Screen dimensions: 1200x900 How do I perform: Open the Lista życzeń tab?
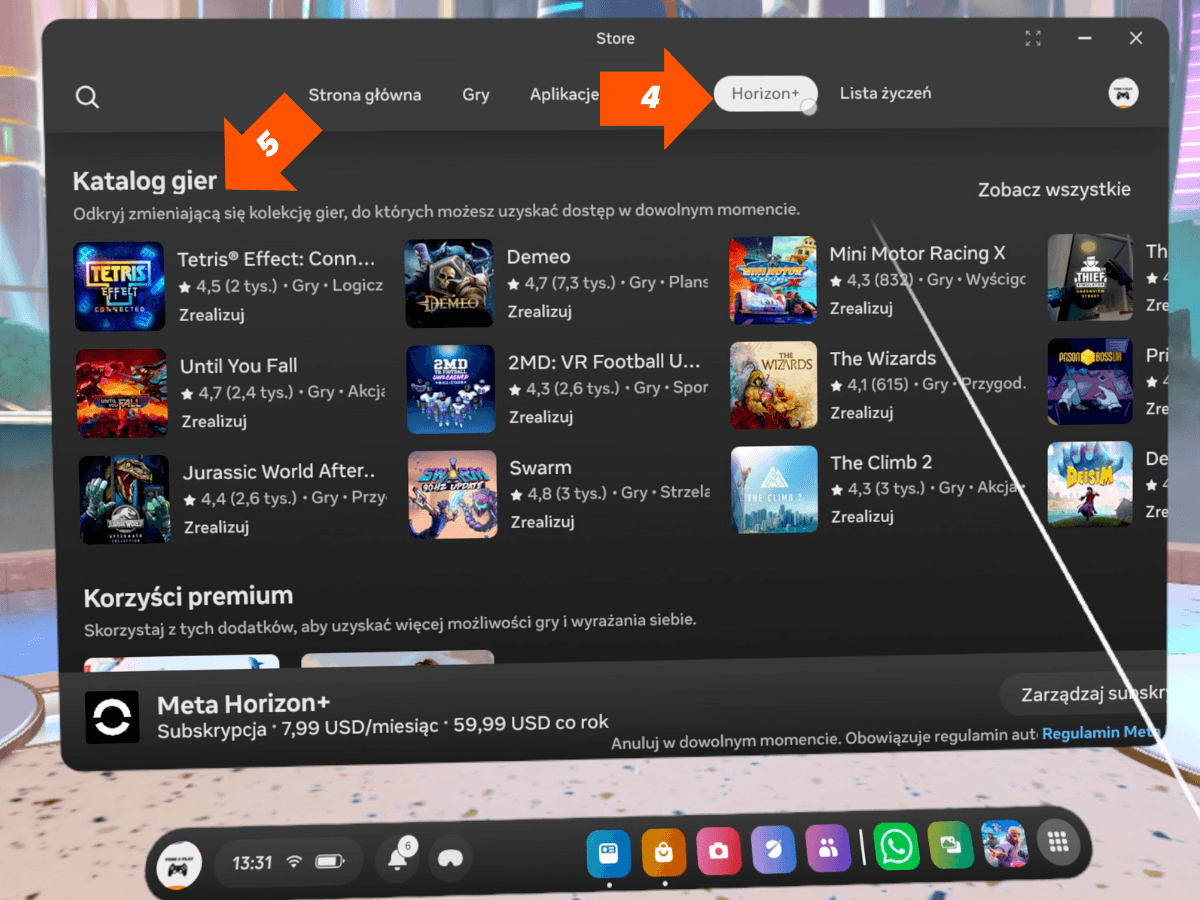point(885,93)
